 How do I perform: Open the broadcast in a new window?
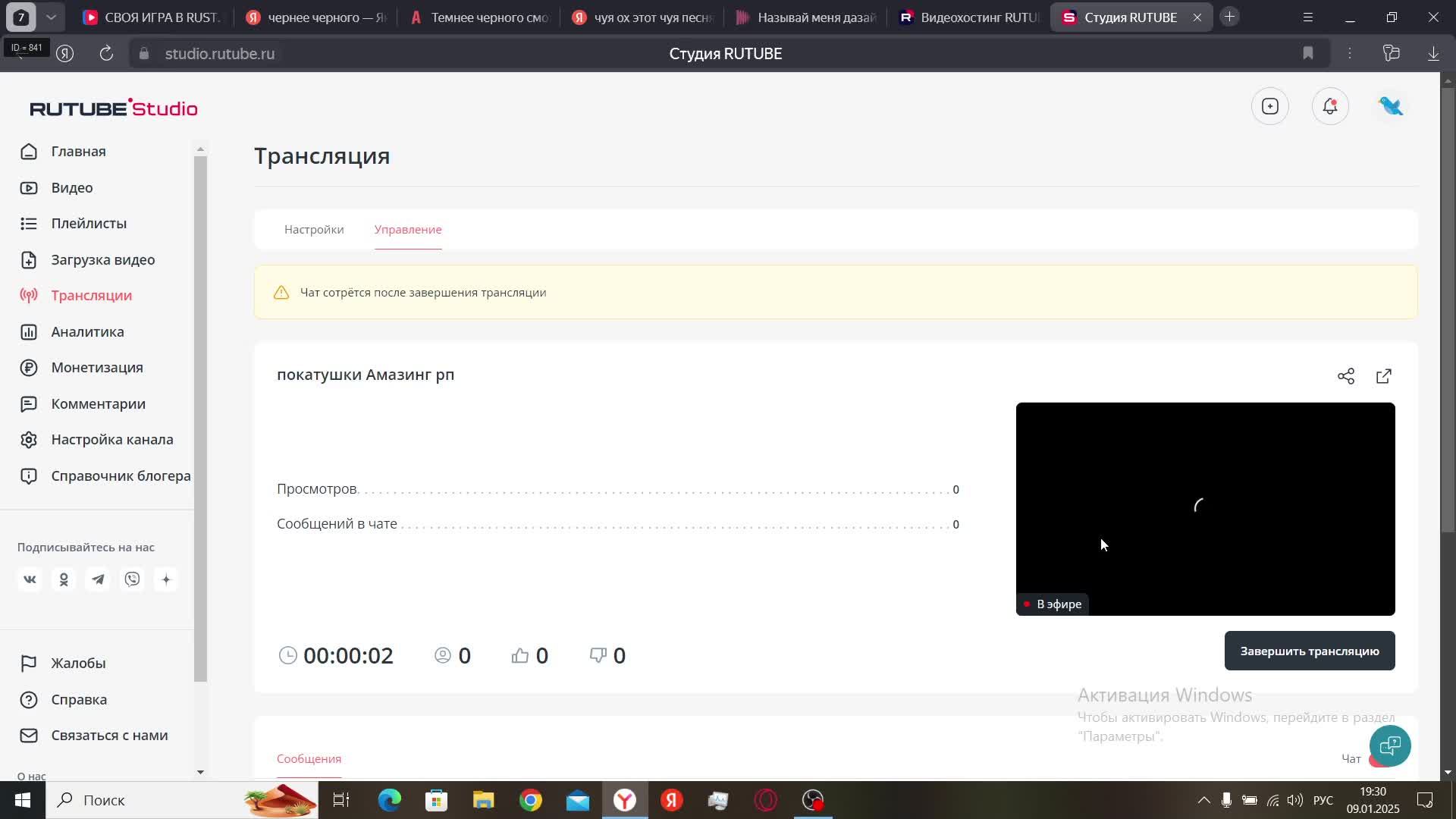coord(1384,376)
